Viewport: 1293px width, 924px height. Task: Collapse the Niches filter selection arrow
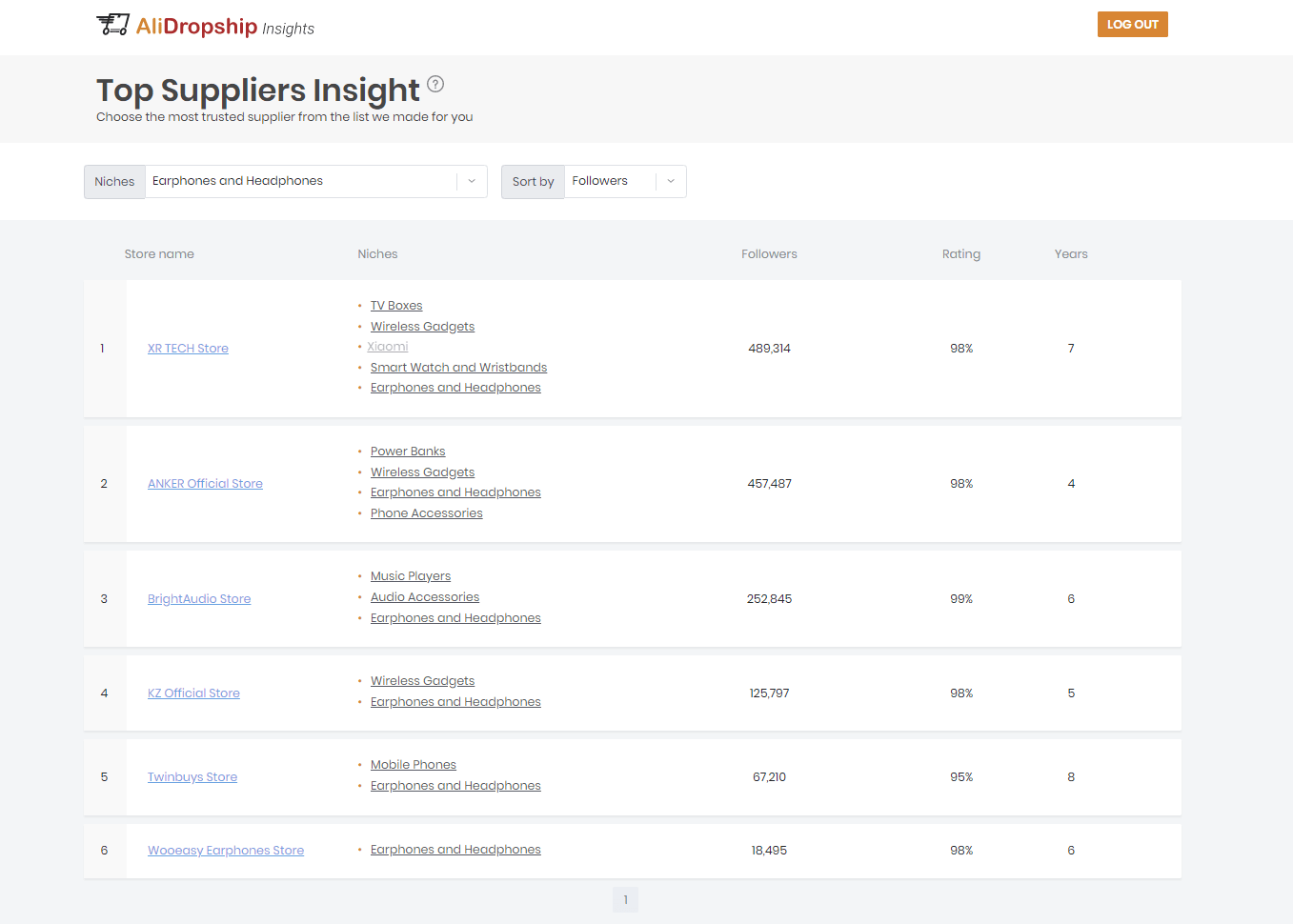pos(472,181)
